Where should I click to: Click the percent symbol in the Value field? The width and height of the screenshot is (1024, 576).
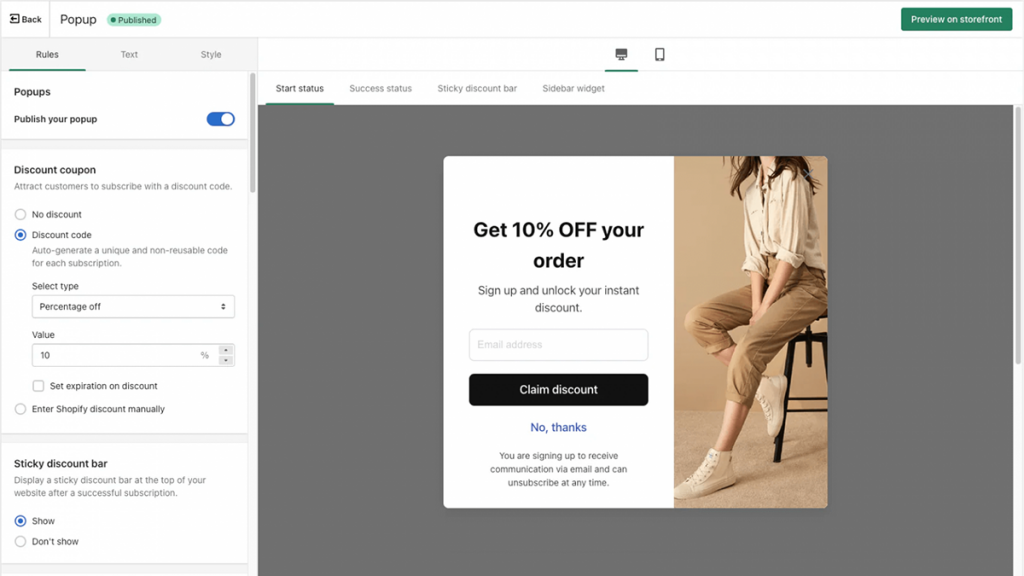click(x=205, y=355)
